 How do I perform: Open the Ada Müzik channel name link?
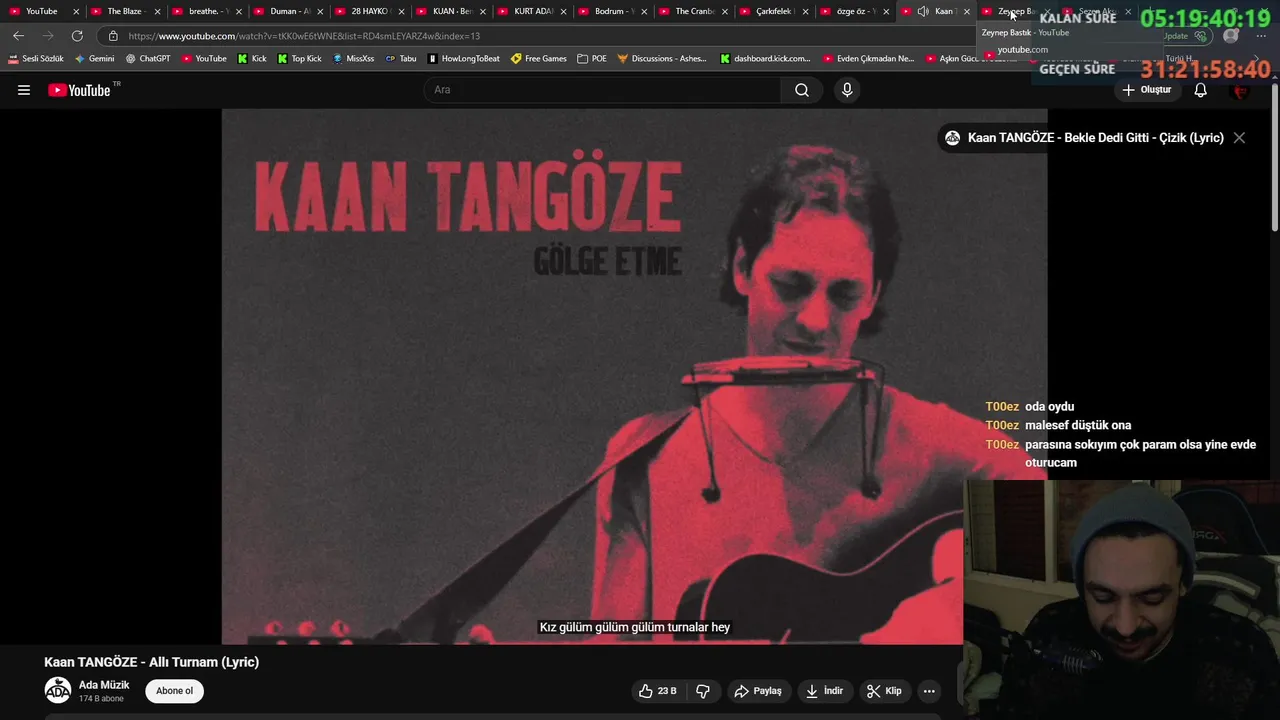click(104, 685)
